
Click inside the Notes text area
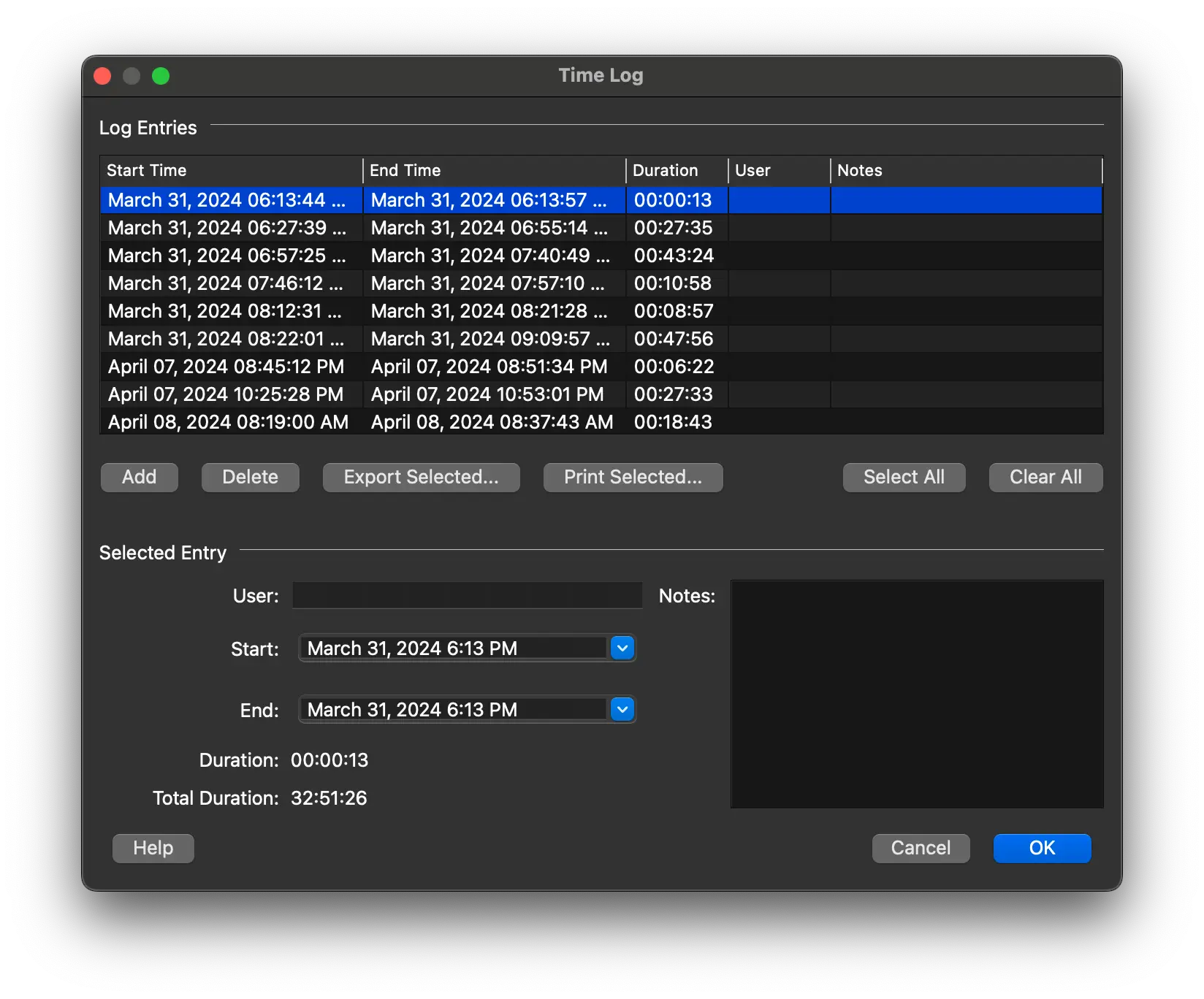click(917, 694)
